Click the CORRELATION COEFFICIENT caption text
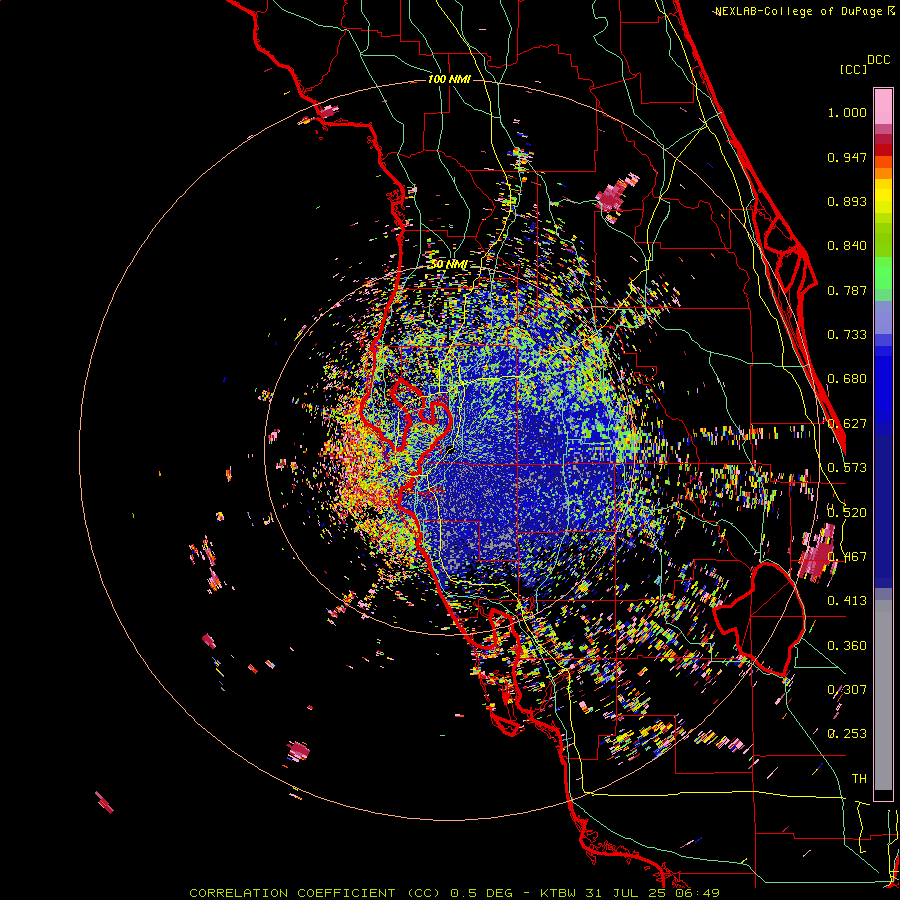 click(x=292, y=893)
